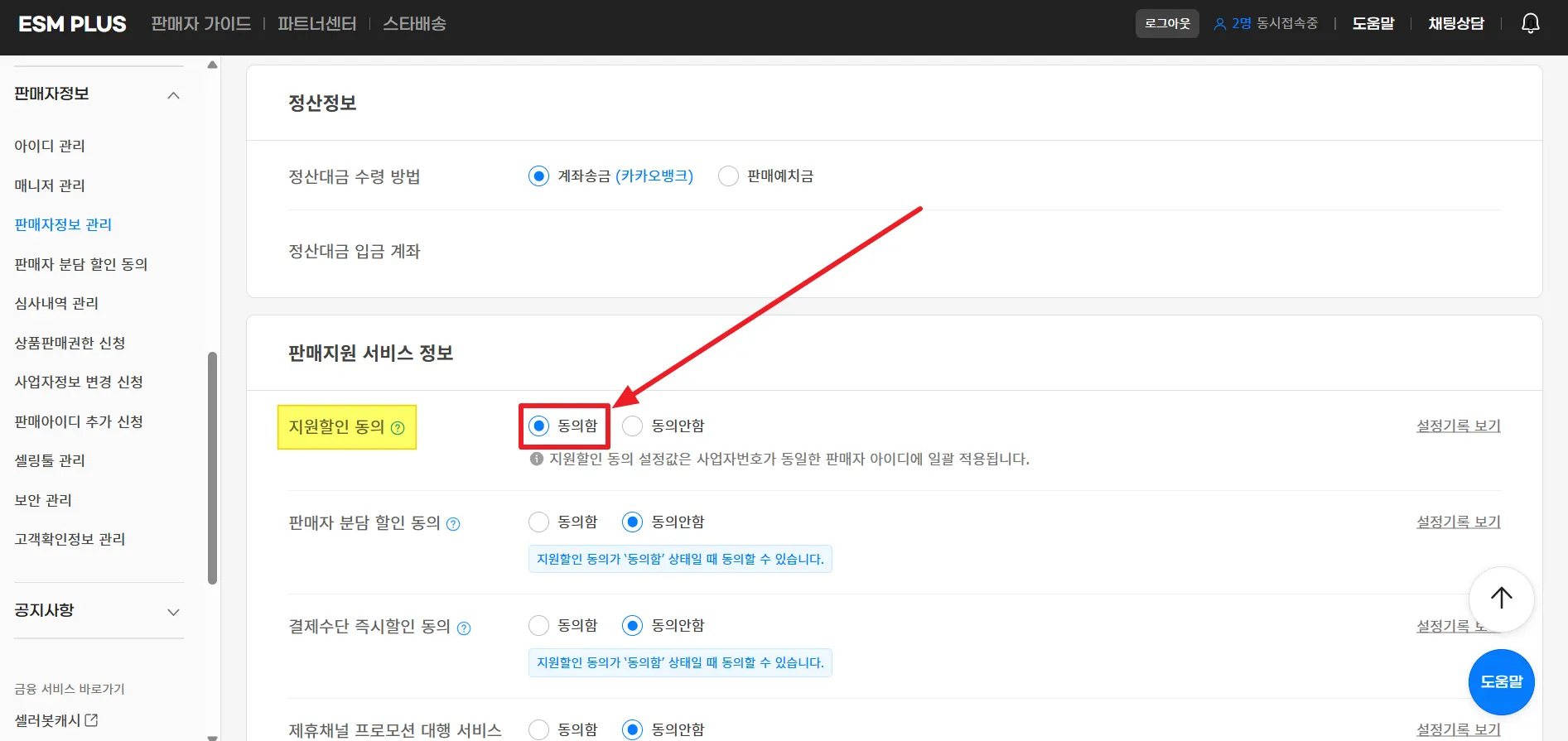Open 판매자정보 관리 sidebar item
Screen dimensions: 1568x741
click(63, 224)
